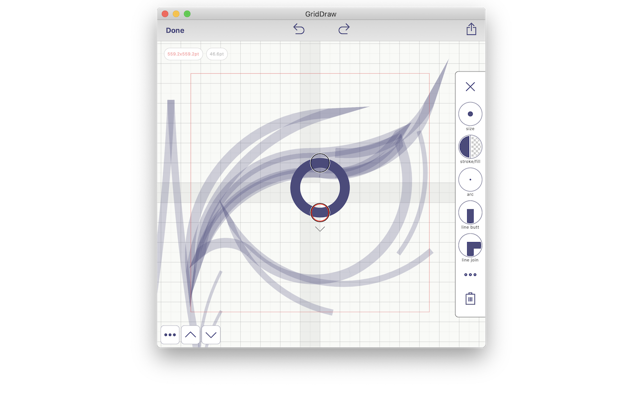The width and height of the screenshot is (643, 402).
Task: Click the clipboard paste icon
Action: (x=470, y=298)
